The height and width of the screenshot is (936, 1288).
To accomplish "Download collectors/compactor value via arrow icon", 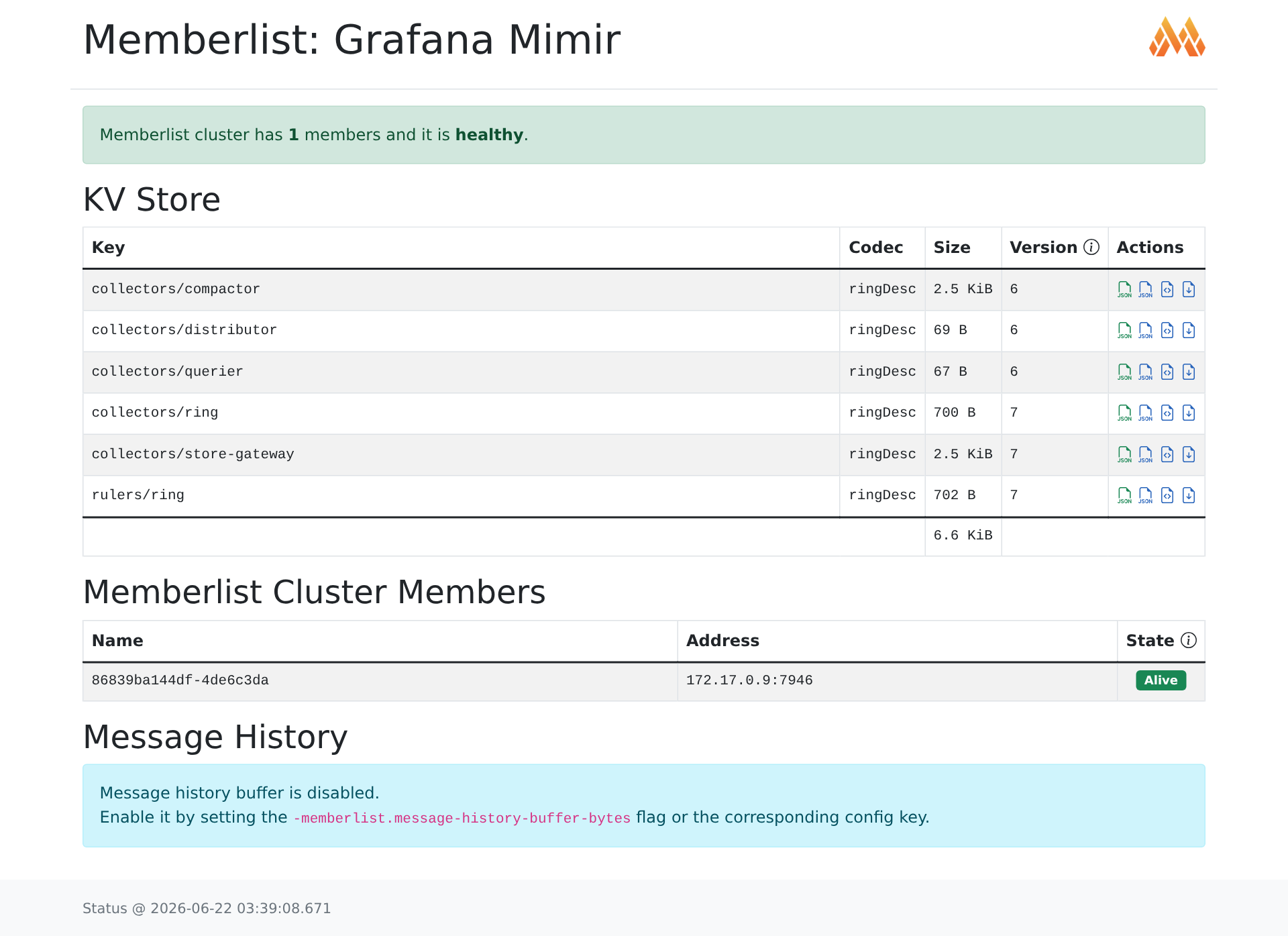I will (1189, 289).
